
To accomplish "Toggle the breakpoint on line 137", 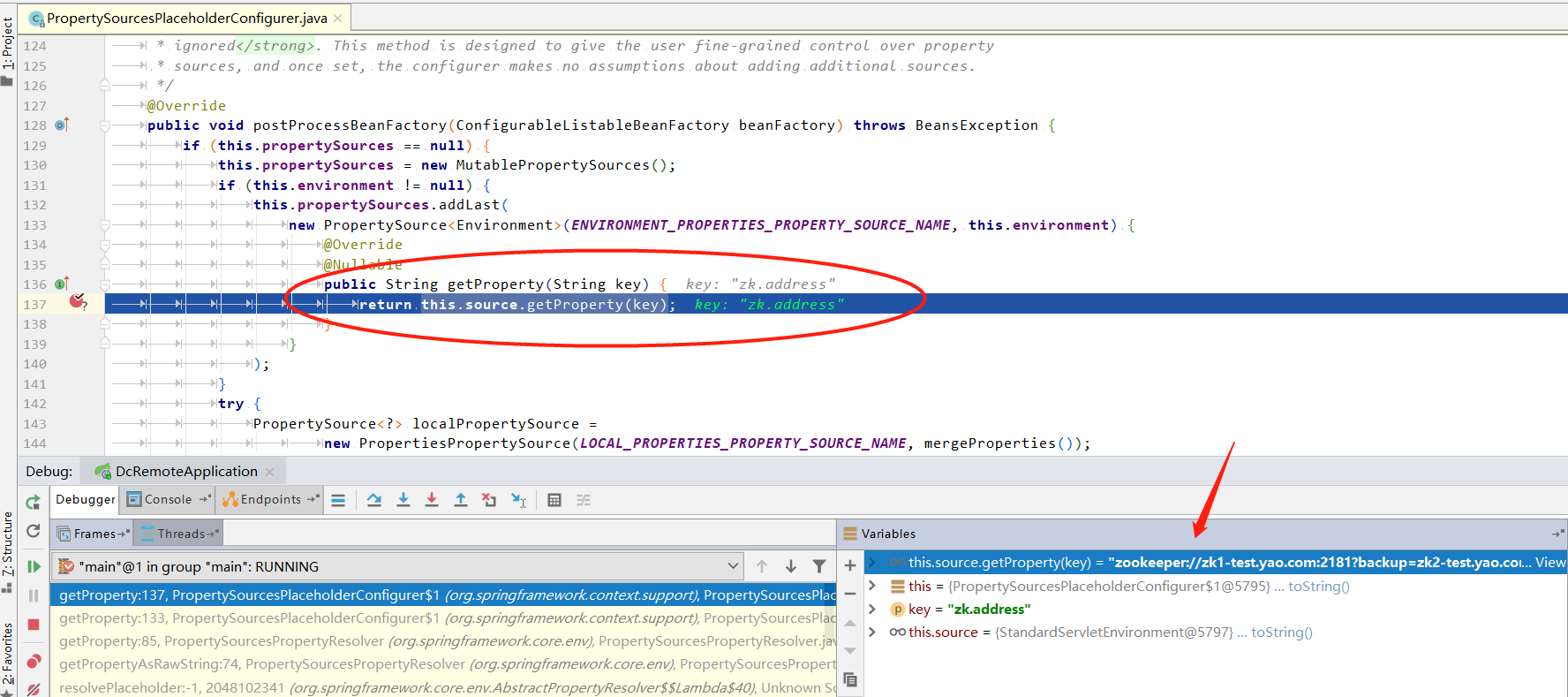I will 78,303.
